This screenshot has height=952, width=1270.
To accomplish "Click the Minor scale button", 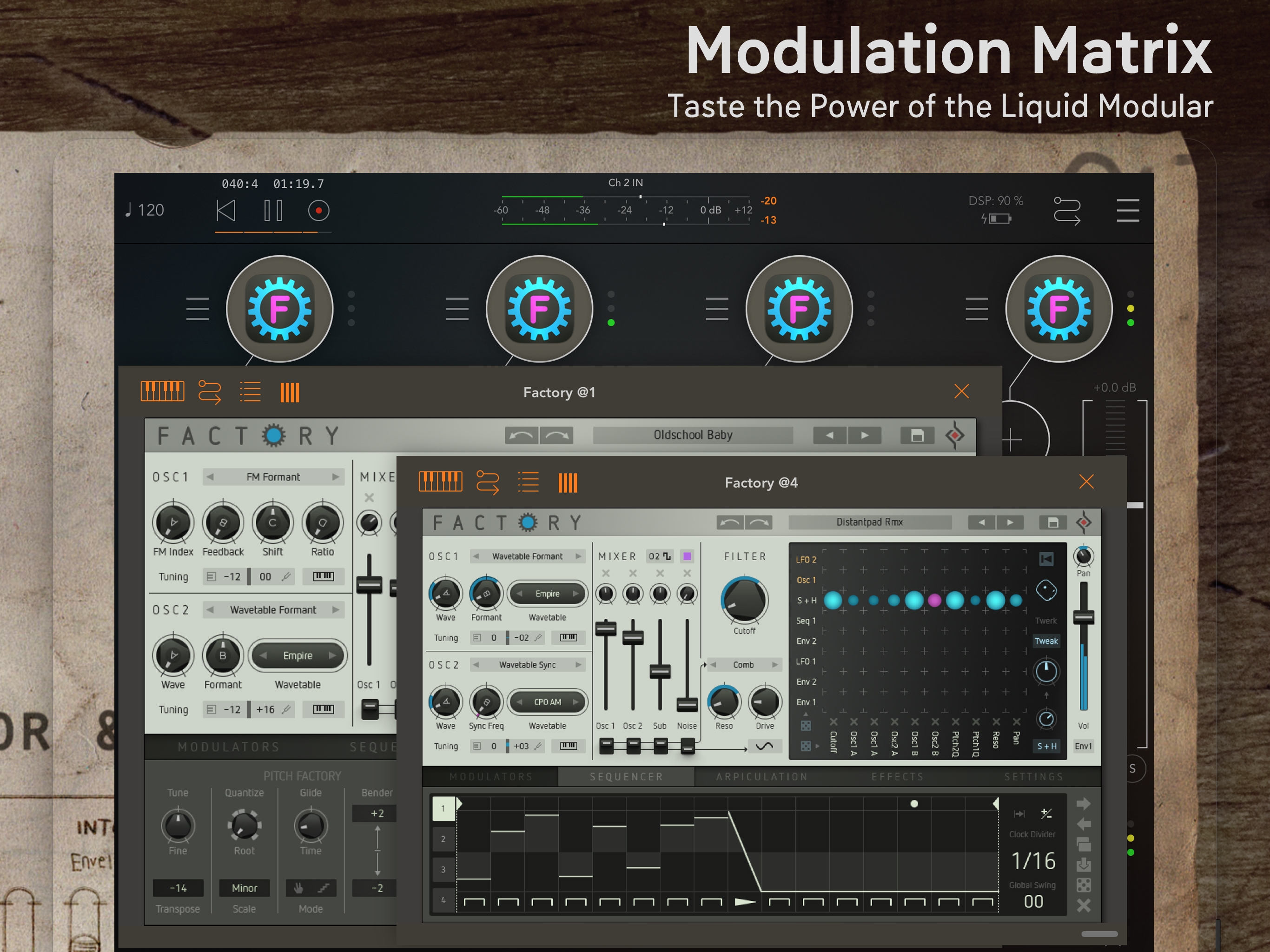I will [244, 888].
